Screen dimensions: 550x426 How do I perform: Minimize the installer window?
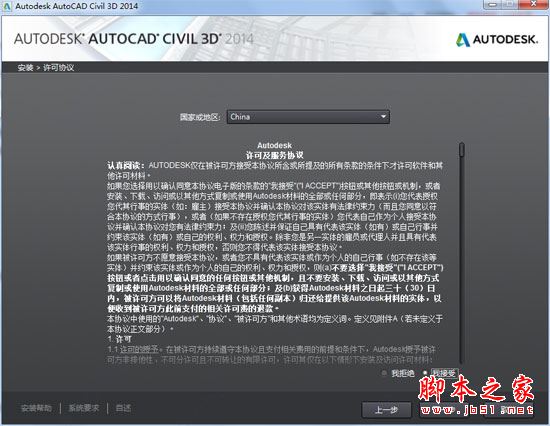coord(492,5)
